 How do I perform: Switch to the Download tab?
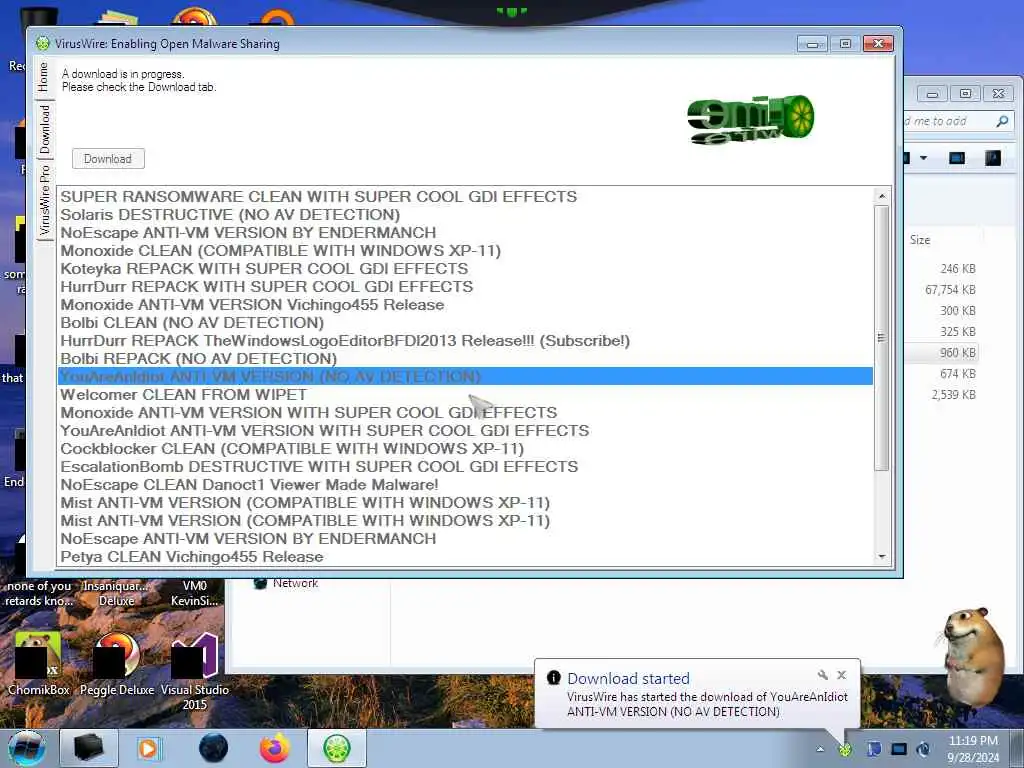tap(43, 129)
